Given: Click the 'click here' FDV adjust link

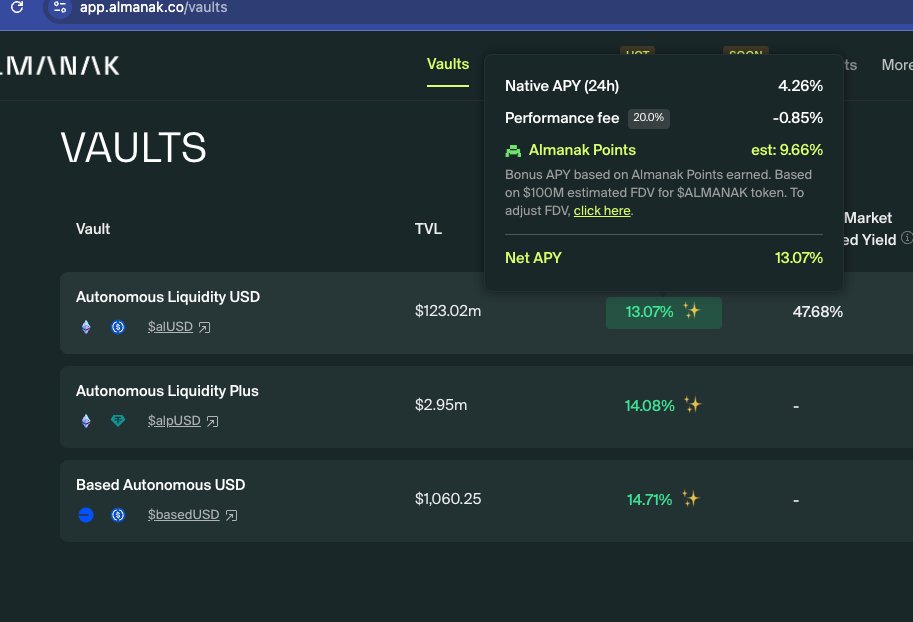Looking at the screenshot, I should (602, 211).
